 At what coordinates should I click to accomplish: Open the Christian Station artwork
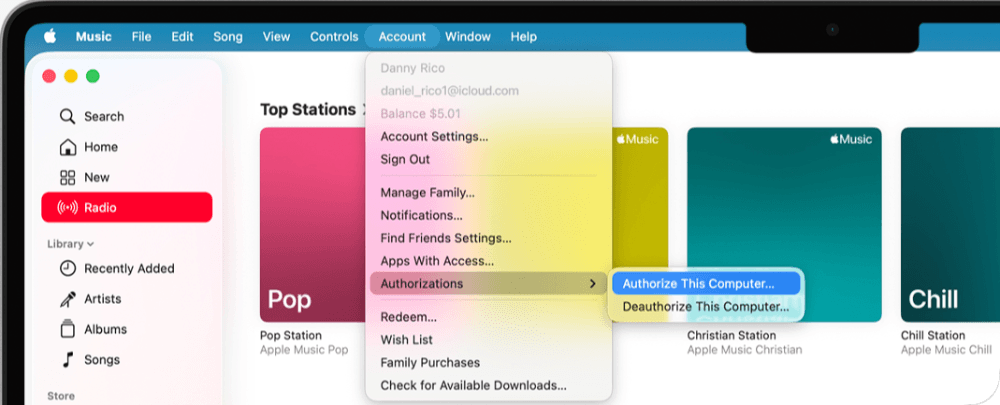point(784,225)
